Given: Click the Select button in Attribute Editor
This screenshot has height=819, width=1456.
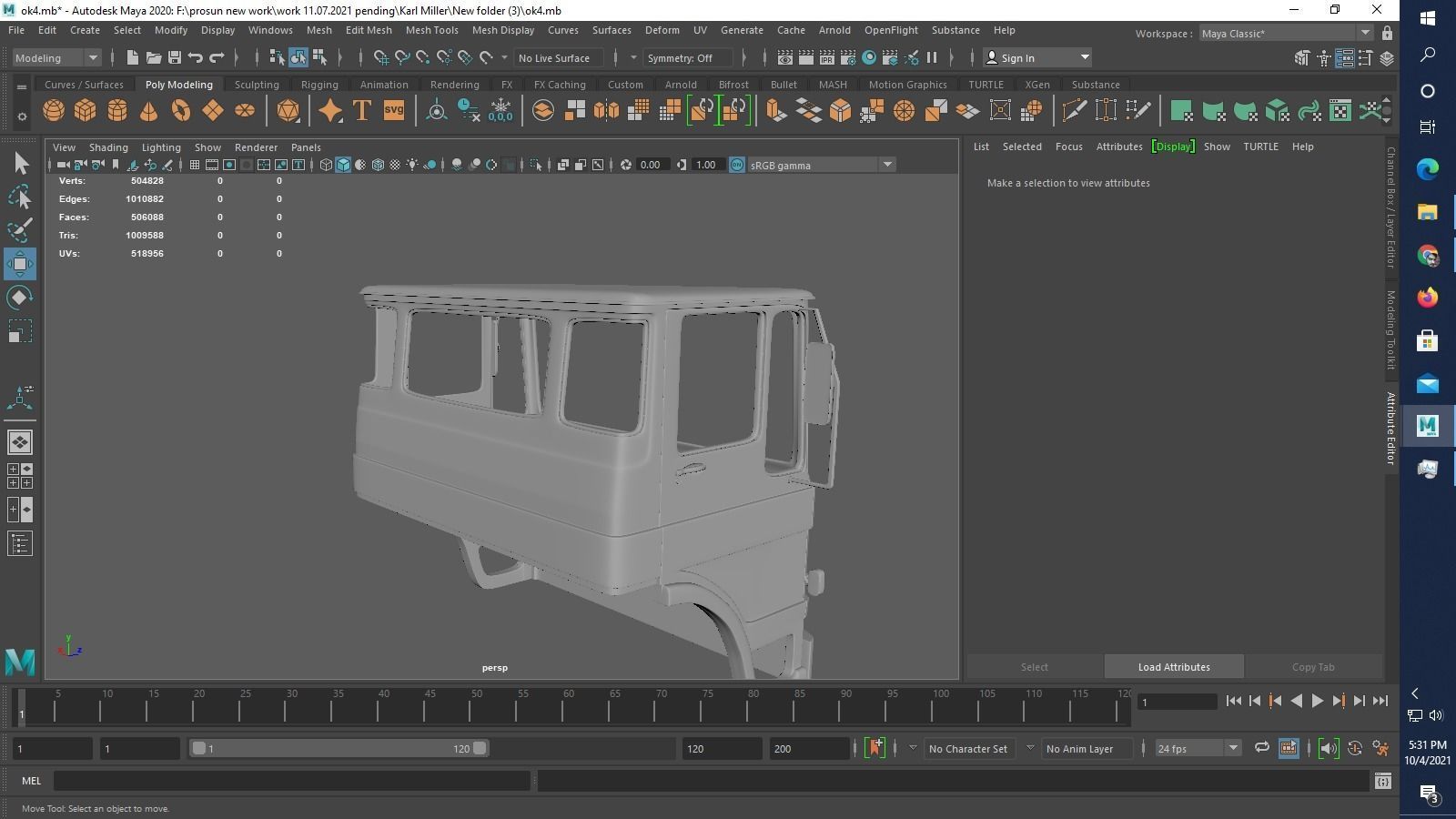Looking at the screenshot, I should 1034,667.
